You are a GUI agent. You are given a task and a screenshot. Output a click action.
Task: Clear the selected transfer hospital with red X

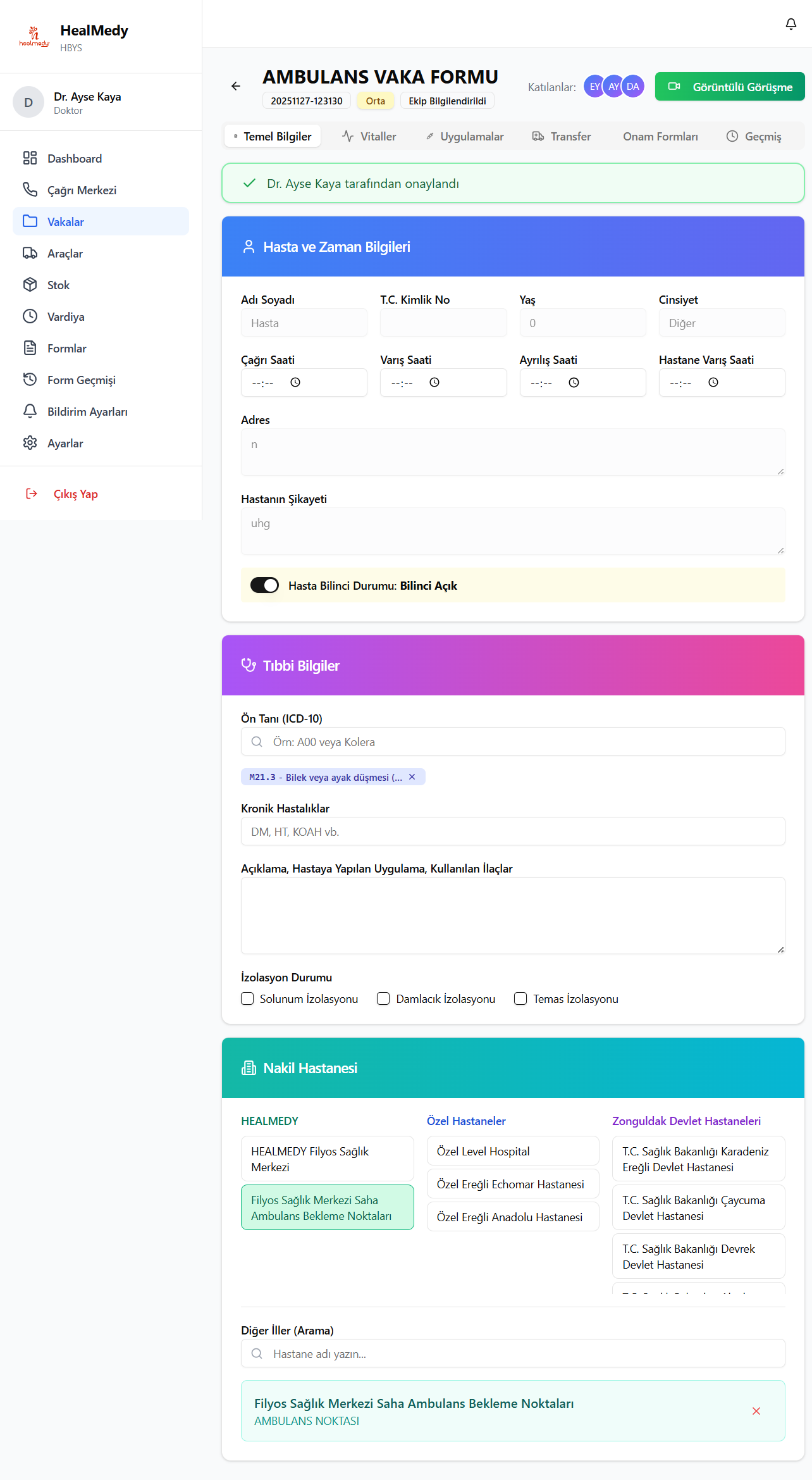(756, 1411)
